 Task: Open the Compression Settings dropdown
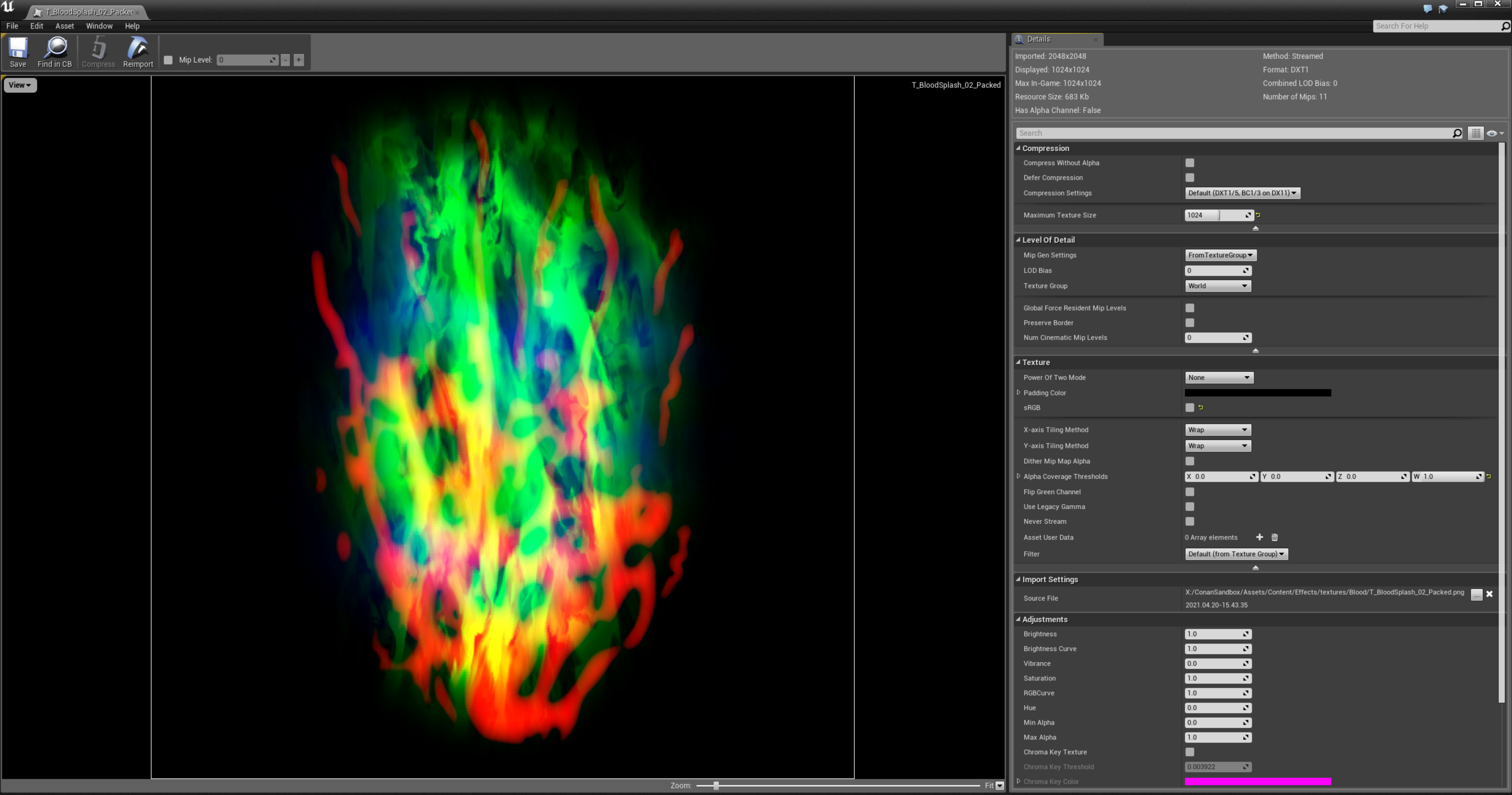(1242, 193)
